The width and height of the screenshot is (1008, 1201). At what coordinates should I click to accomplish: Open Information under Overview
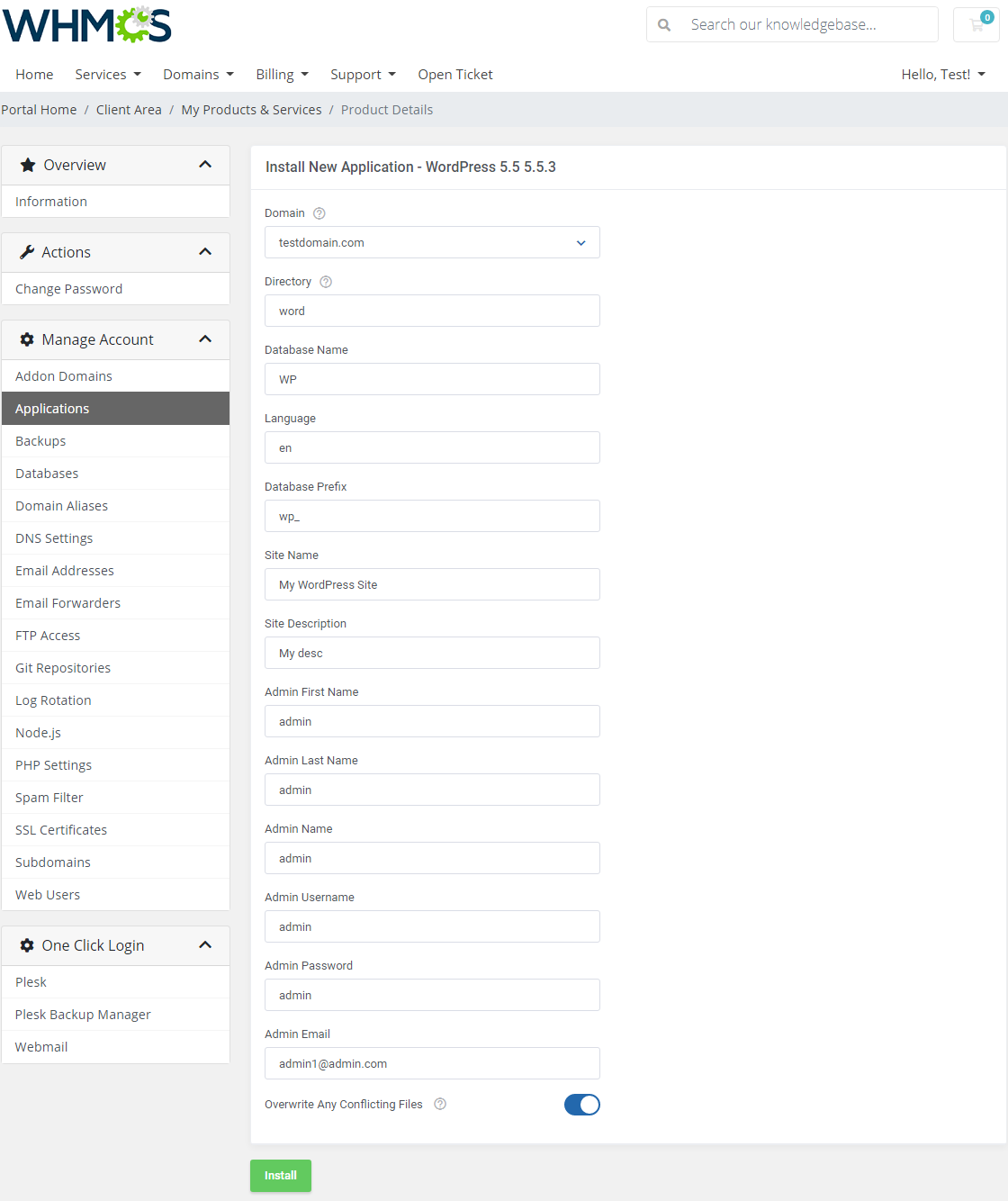click(115, 202)
